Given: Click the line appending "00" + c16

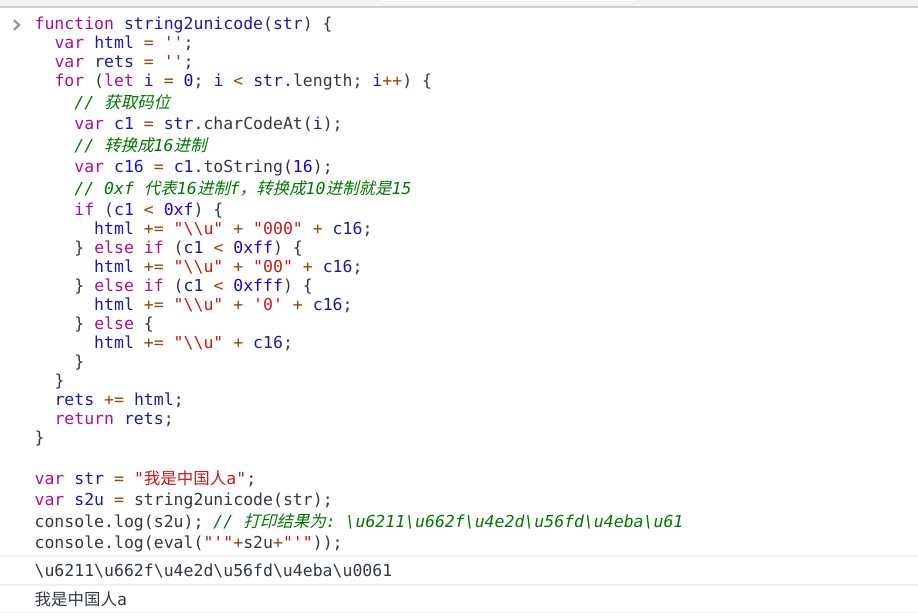Looking at the screenshot, I should click(228, 266).
